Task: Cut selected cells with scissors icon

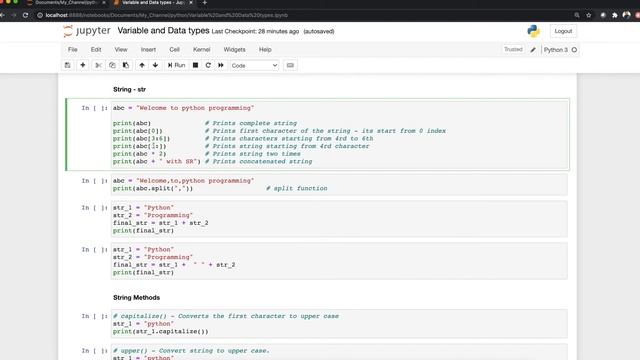Action: click(98, 65)
